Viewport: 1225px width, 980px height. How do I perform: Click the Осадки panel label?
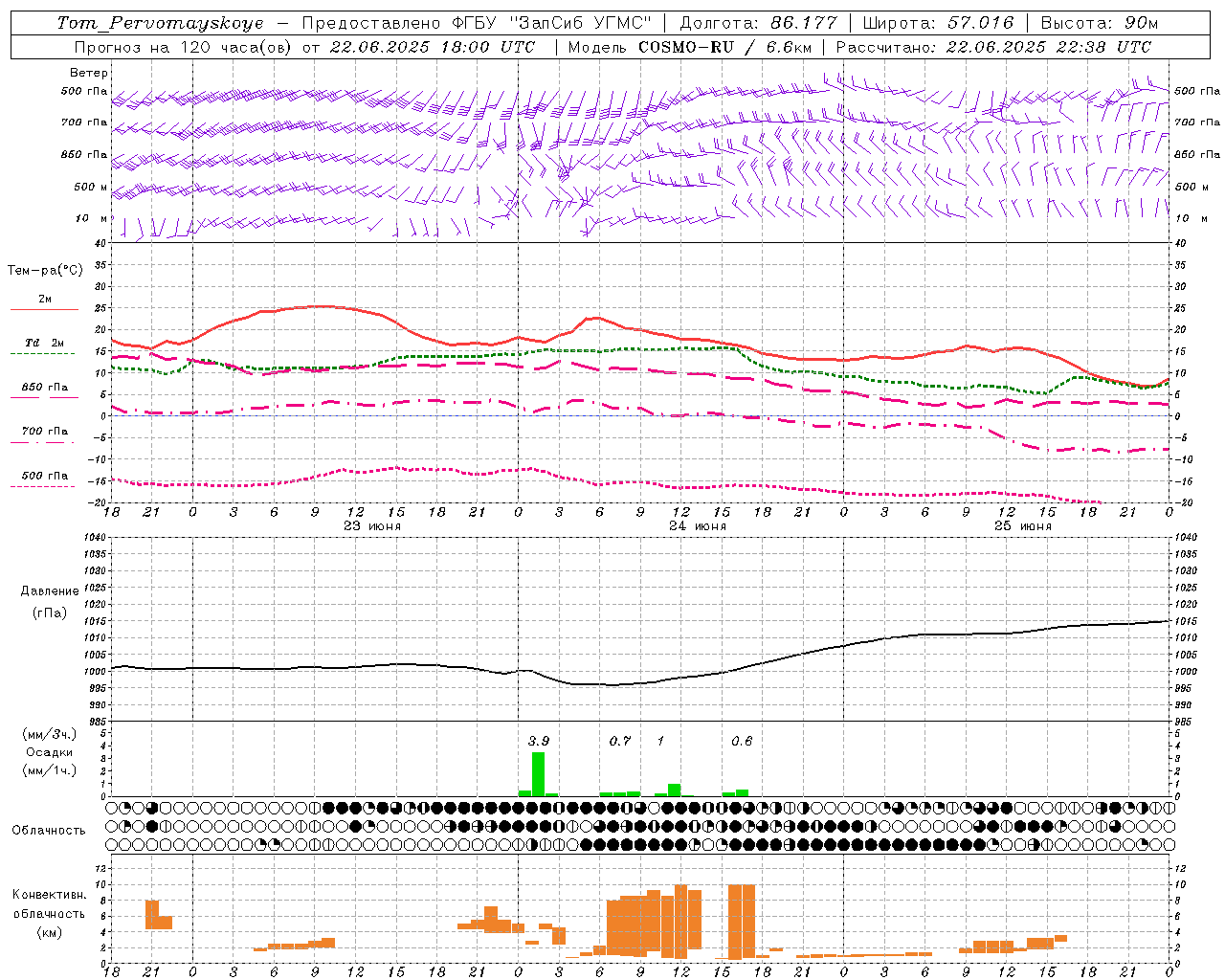[50, 752]
